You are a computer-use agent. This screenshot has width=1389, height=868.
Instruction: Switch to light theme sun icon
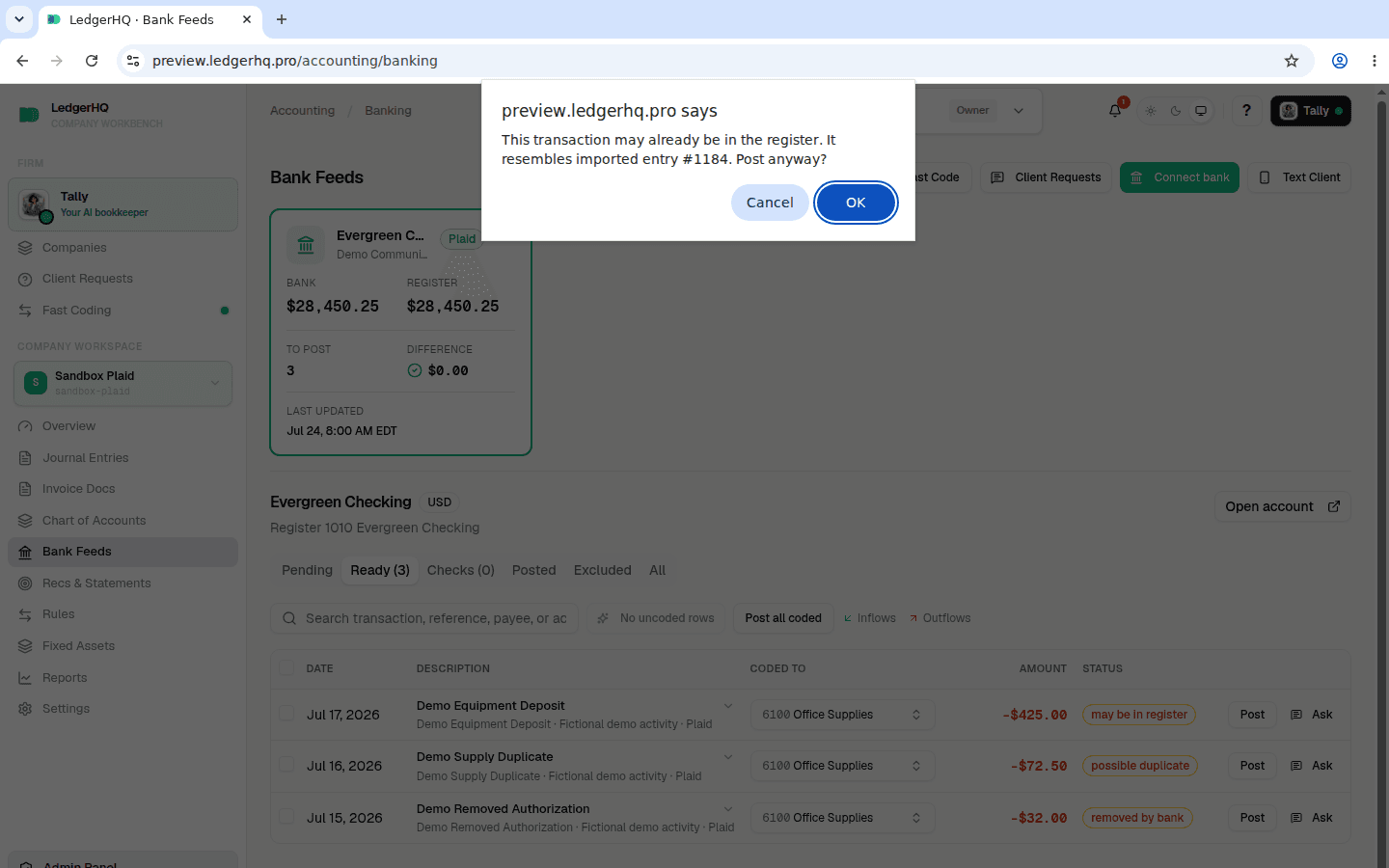click(x=1151, y=111)
